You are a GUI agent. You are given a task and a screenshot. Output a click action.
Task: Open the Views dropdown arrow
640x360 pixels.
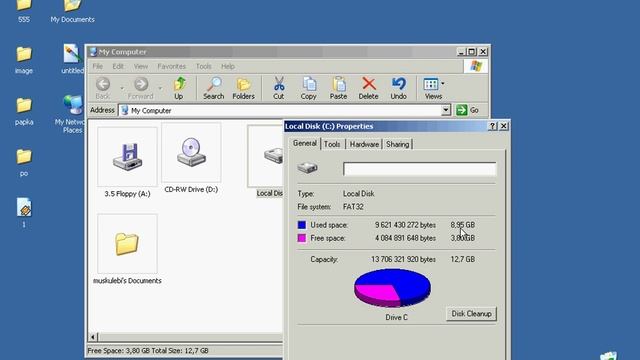tap(443, 84)
